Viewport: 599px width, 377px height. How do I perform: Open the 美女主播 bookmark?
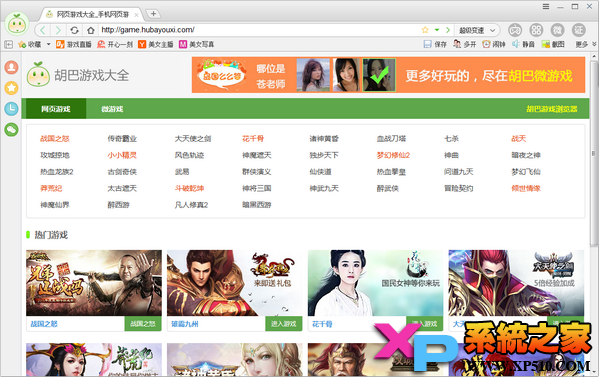click(x=155, y=44)
